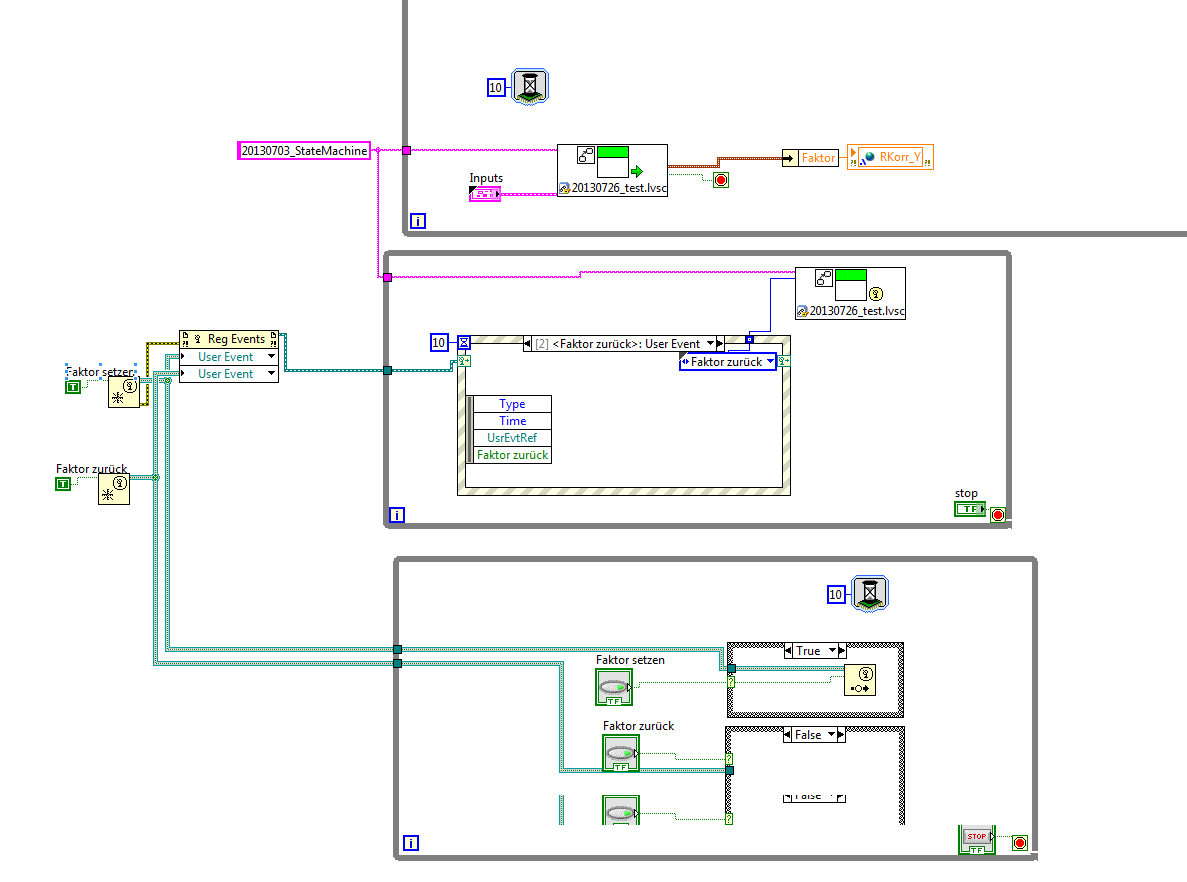1187x882 pixels.
Task: Click the RKorr_Y shared variable node
Action: [890, 157]
